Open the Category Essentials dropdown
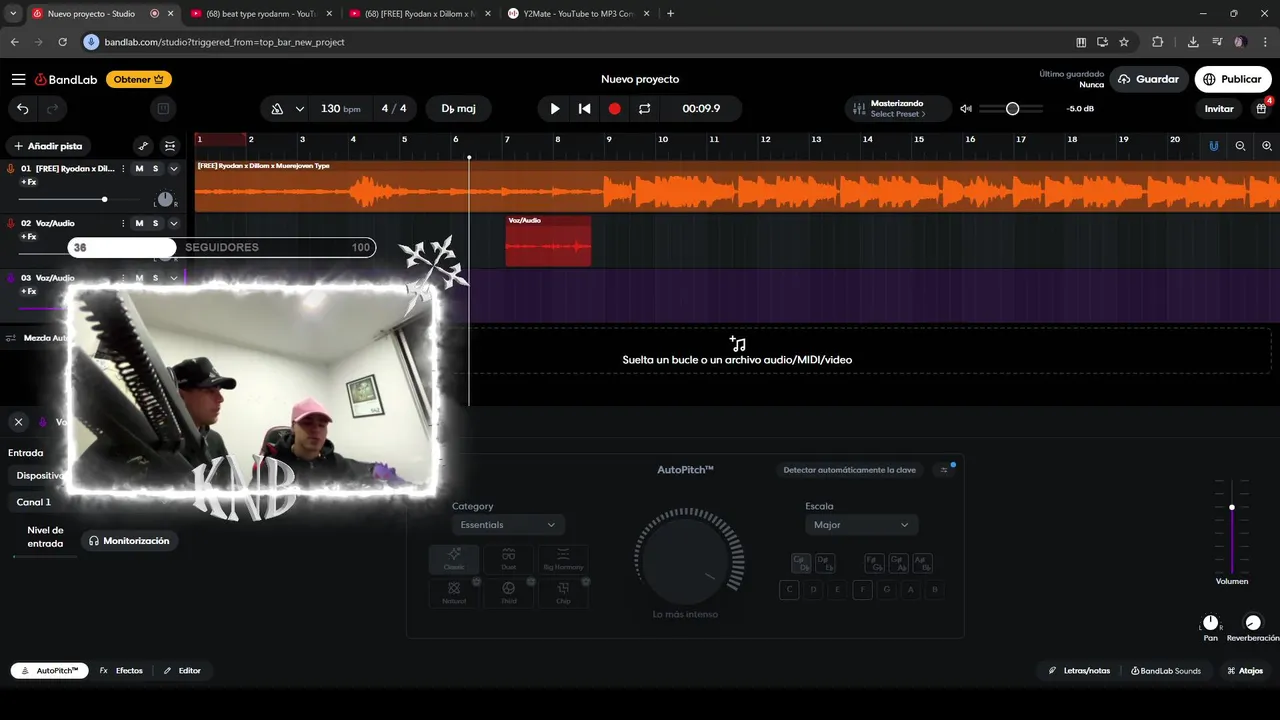The width and height of the screenshot is (1280, 720). [508, 525]
